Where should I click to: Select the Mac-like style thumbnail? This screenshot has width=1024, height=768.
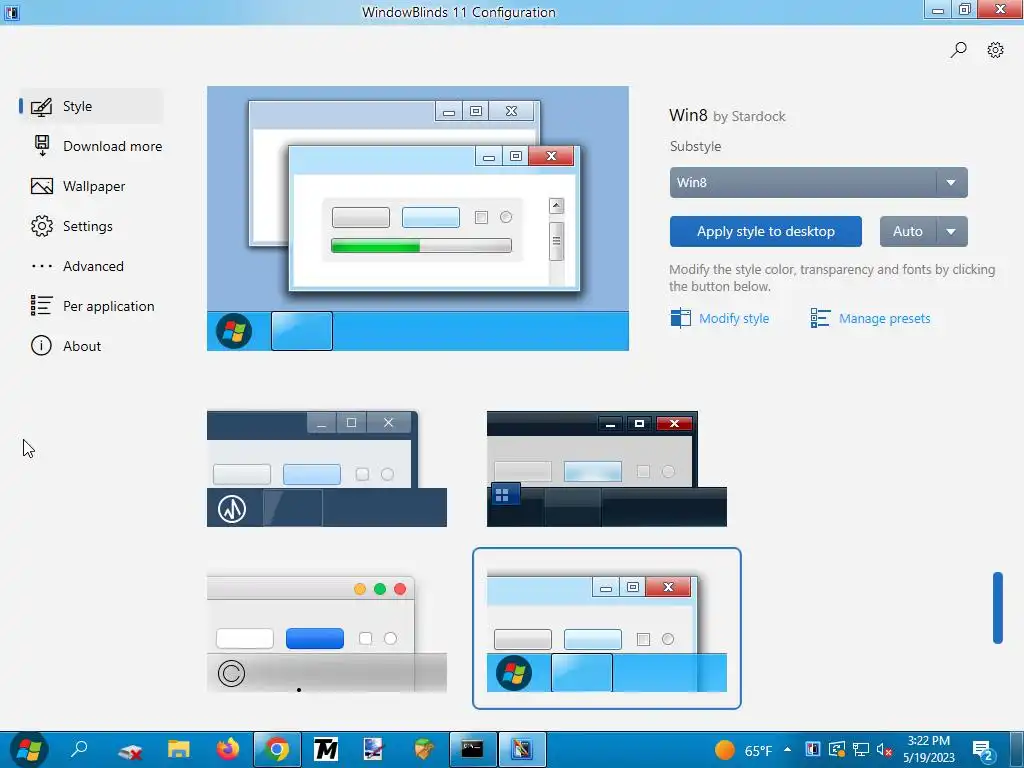pyautogui.click(x=327, y=633)
